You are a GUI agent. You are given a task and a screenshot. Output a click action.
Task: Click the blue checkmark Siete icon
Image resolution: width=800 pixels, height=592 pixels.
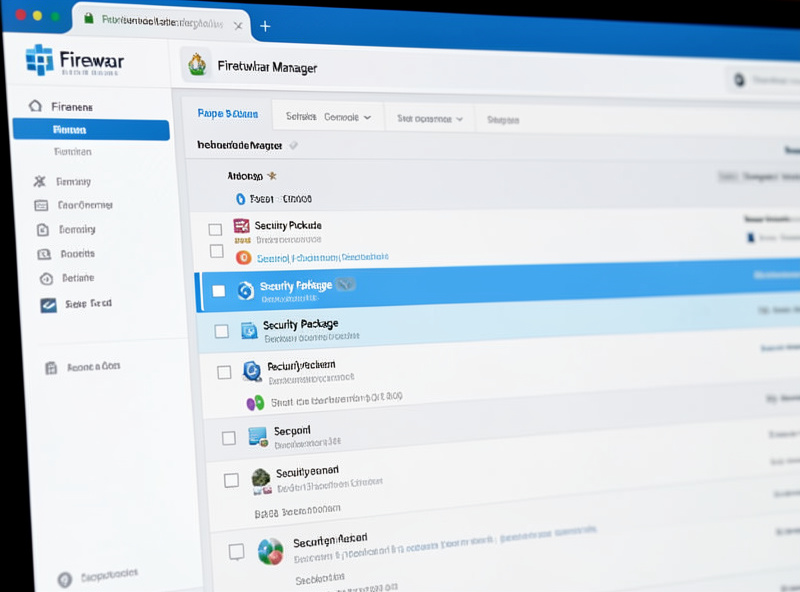[48, 305]
